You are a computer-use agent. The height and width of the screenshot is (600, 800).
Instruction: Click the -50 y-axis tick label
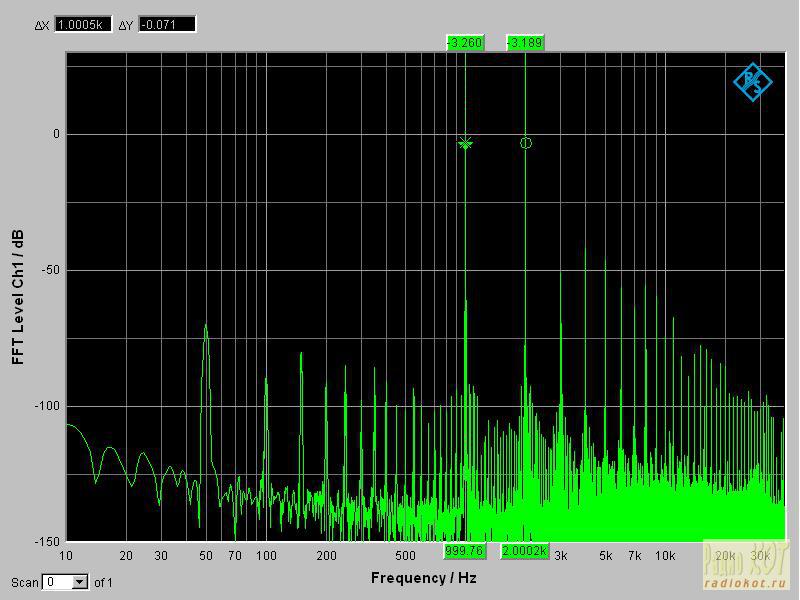pos(50,270)
